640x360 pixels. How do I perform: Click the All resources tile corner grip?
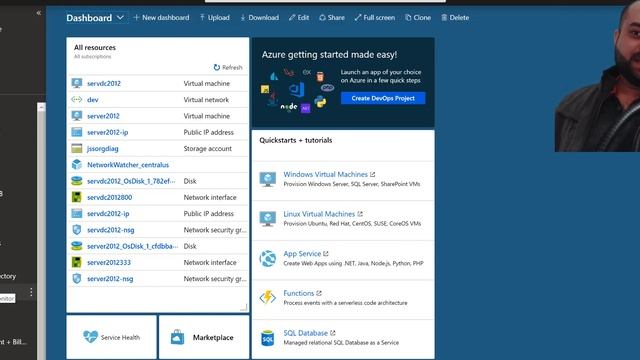coord(244,307)
